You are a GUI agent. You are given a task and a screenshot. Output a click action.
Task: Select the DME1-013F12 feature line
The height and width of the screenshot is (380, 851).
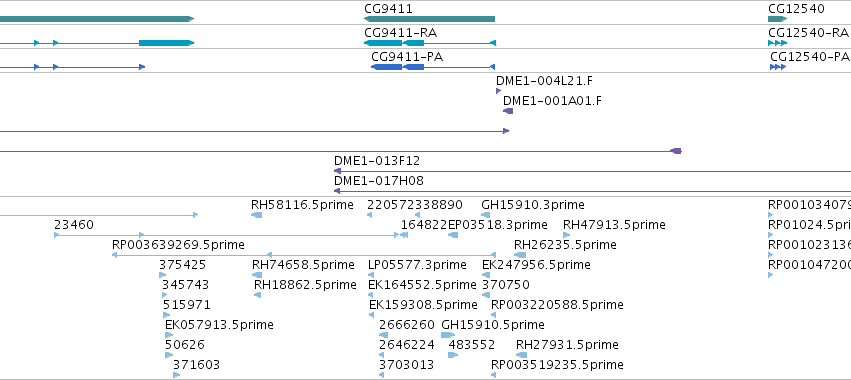[x=592, y=171]
